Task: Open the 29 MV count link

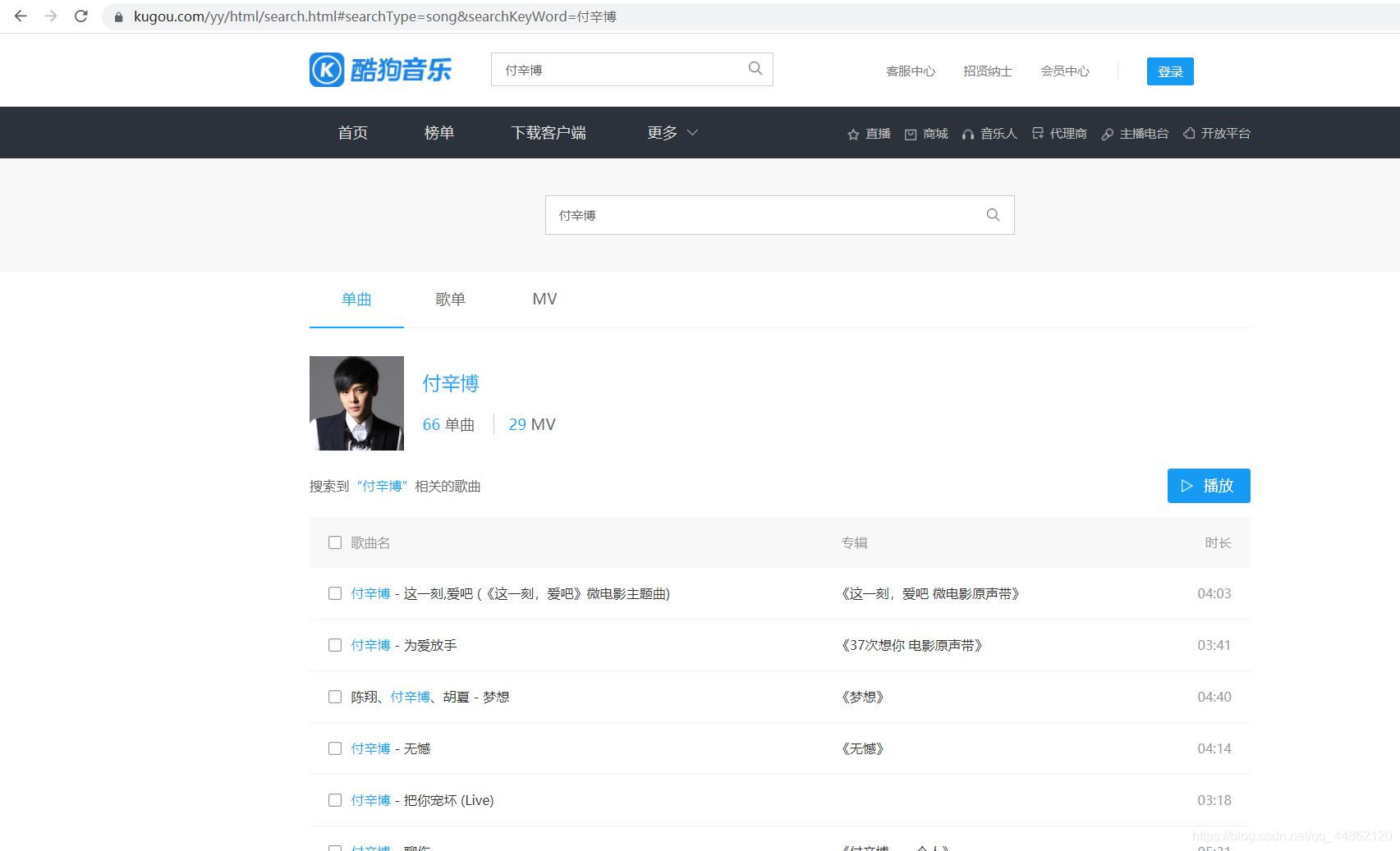Action: 532,424
